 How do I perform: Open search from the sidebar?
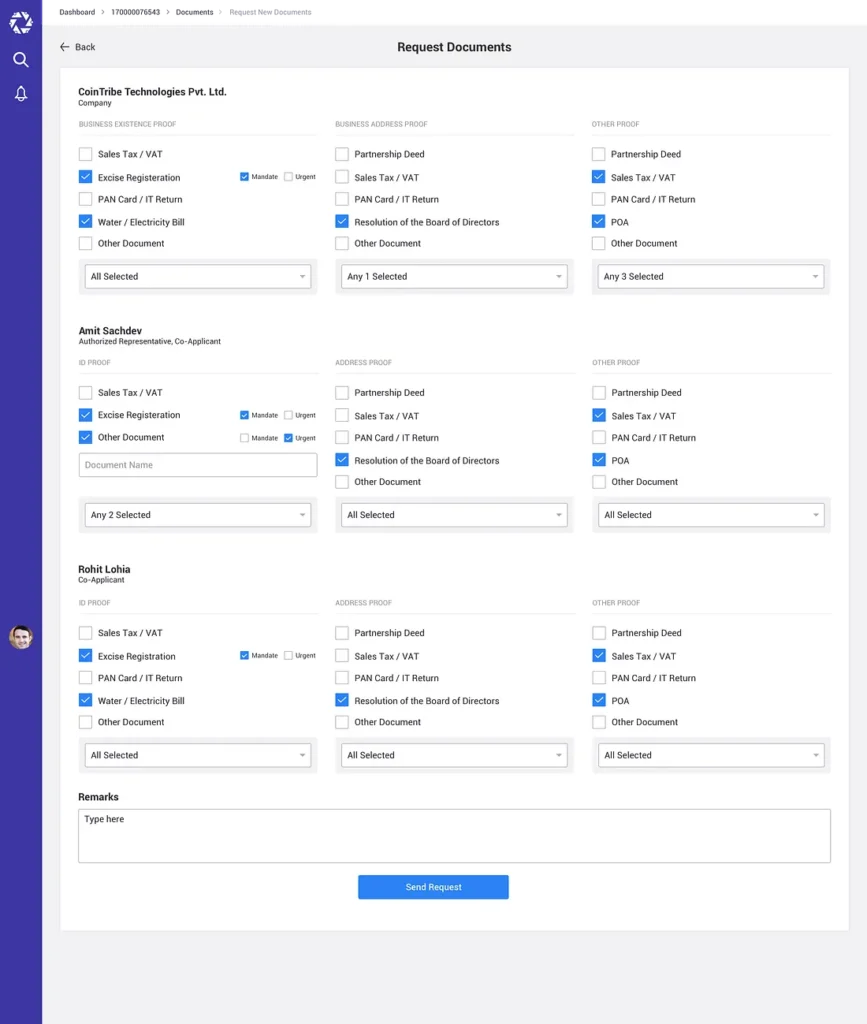(21, 60)
